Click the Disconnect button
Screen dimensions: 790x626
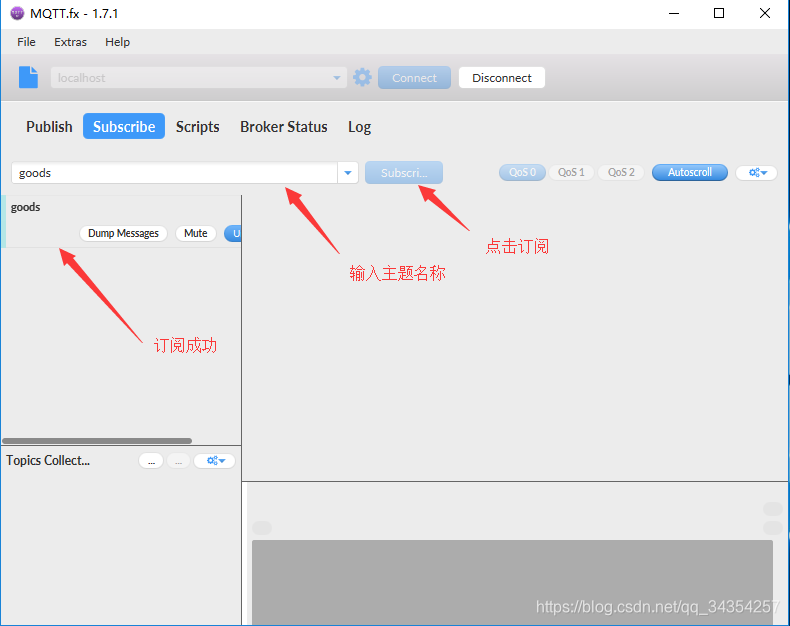pyautogui.click(x=502, y=78)
